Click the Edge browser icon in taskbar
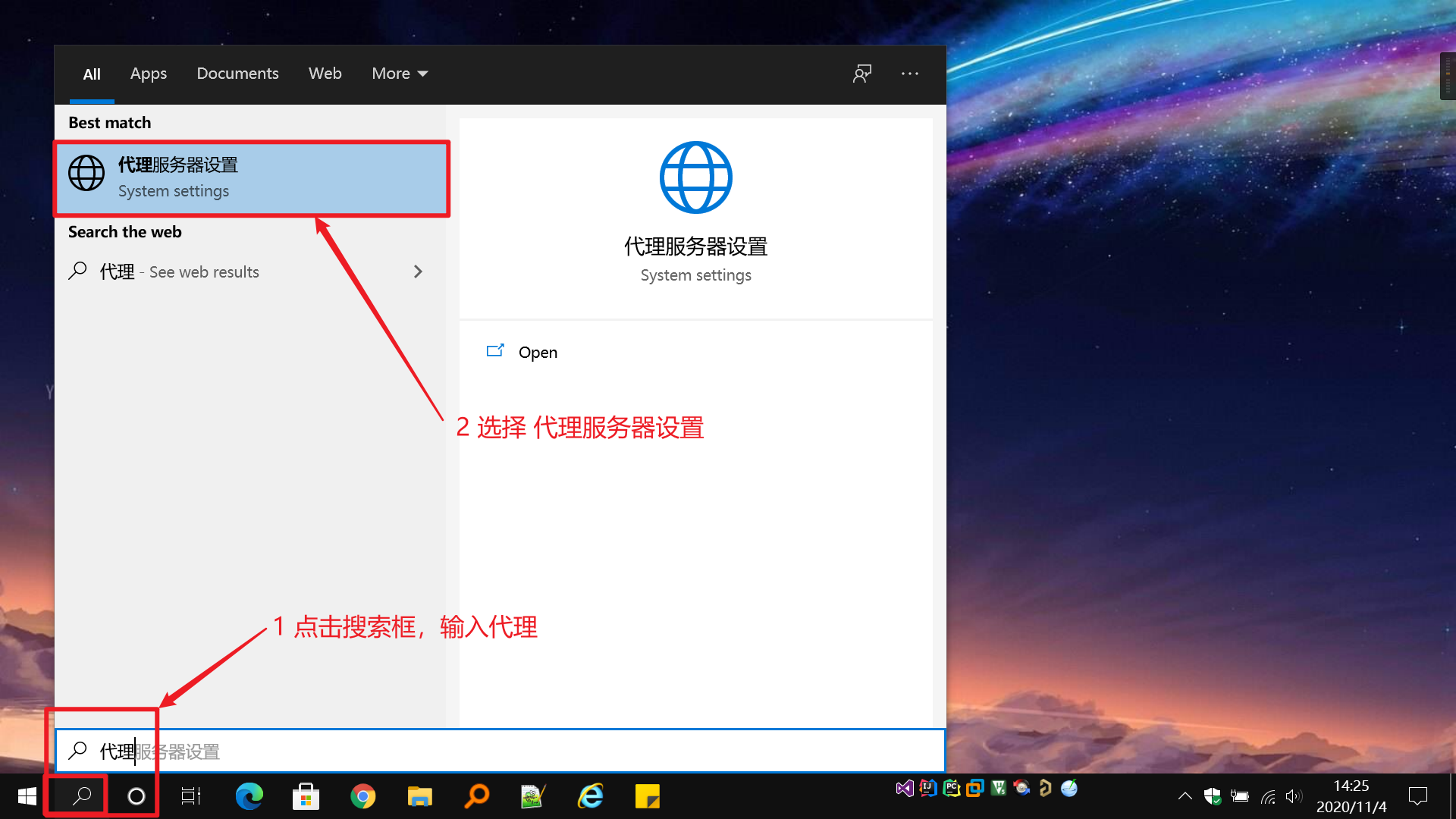 tap(248, 796)
